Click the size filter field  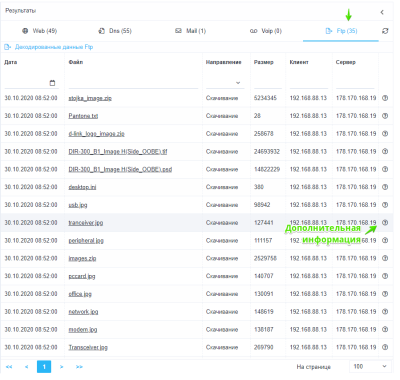[x=268, y=83]
